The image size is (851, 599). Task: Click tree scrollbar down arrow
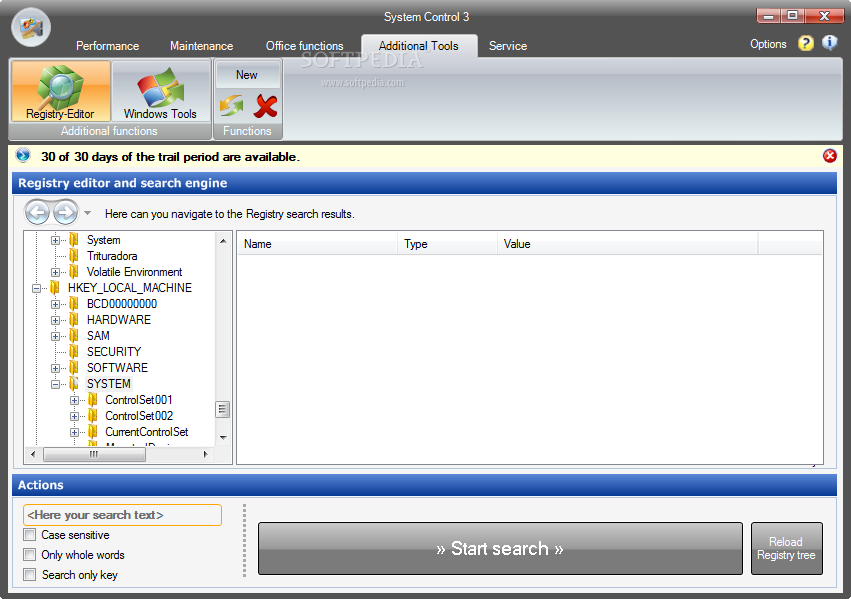(223, 437)
